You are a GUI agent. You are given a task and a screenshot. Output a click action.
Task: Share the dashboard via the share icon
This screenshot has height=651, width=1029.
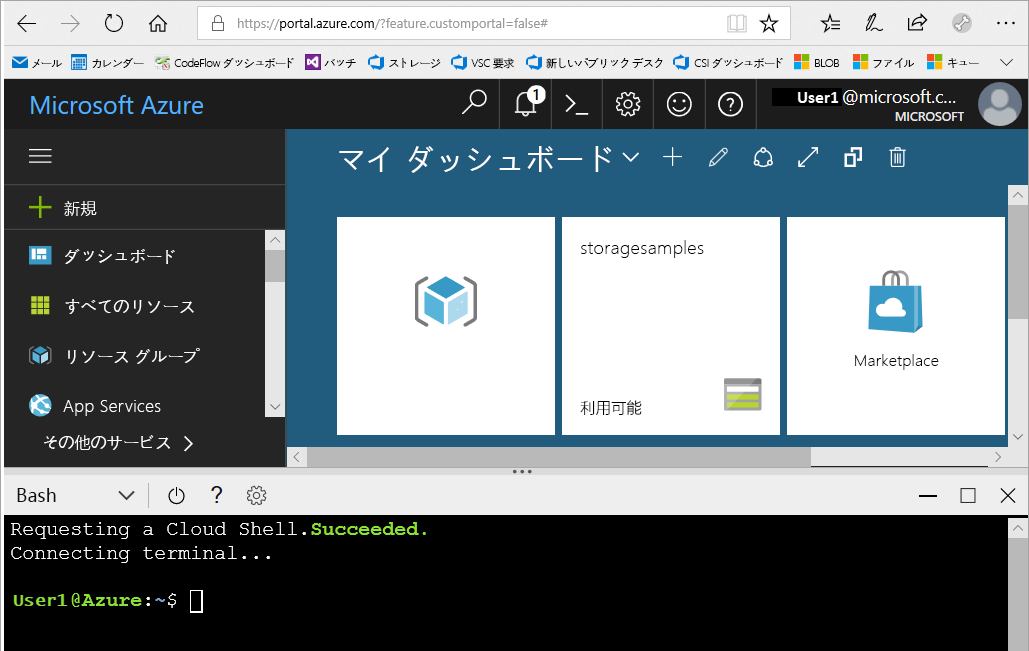(762, 157)
